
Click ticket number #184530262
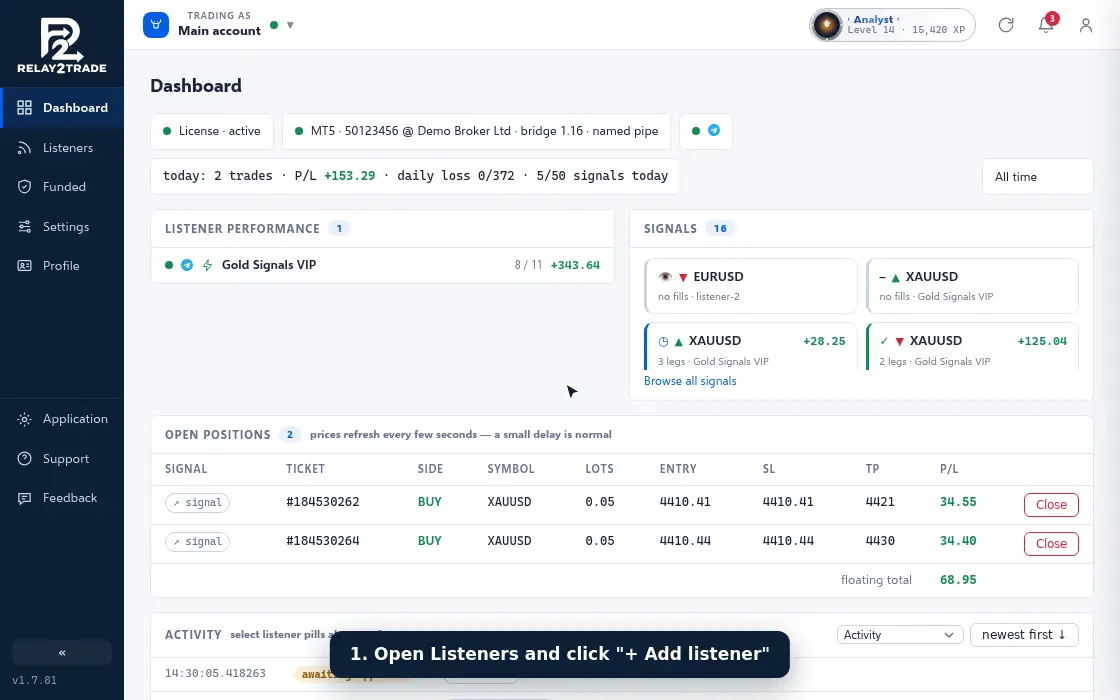point(323,502)
